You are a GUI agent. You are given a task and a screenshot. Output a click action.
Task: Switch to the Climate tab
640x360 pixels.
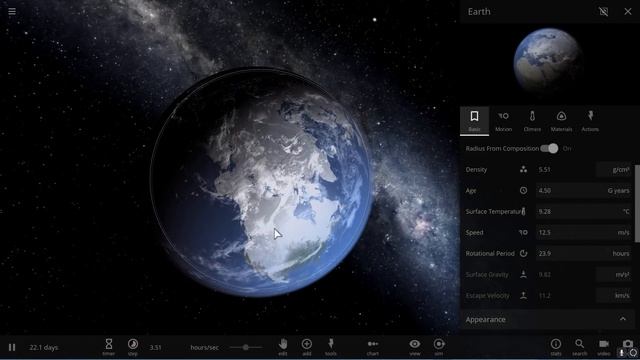coord(532,121)
